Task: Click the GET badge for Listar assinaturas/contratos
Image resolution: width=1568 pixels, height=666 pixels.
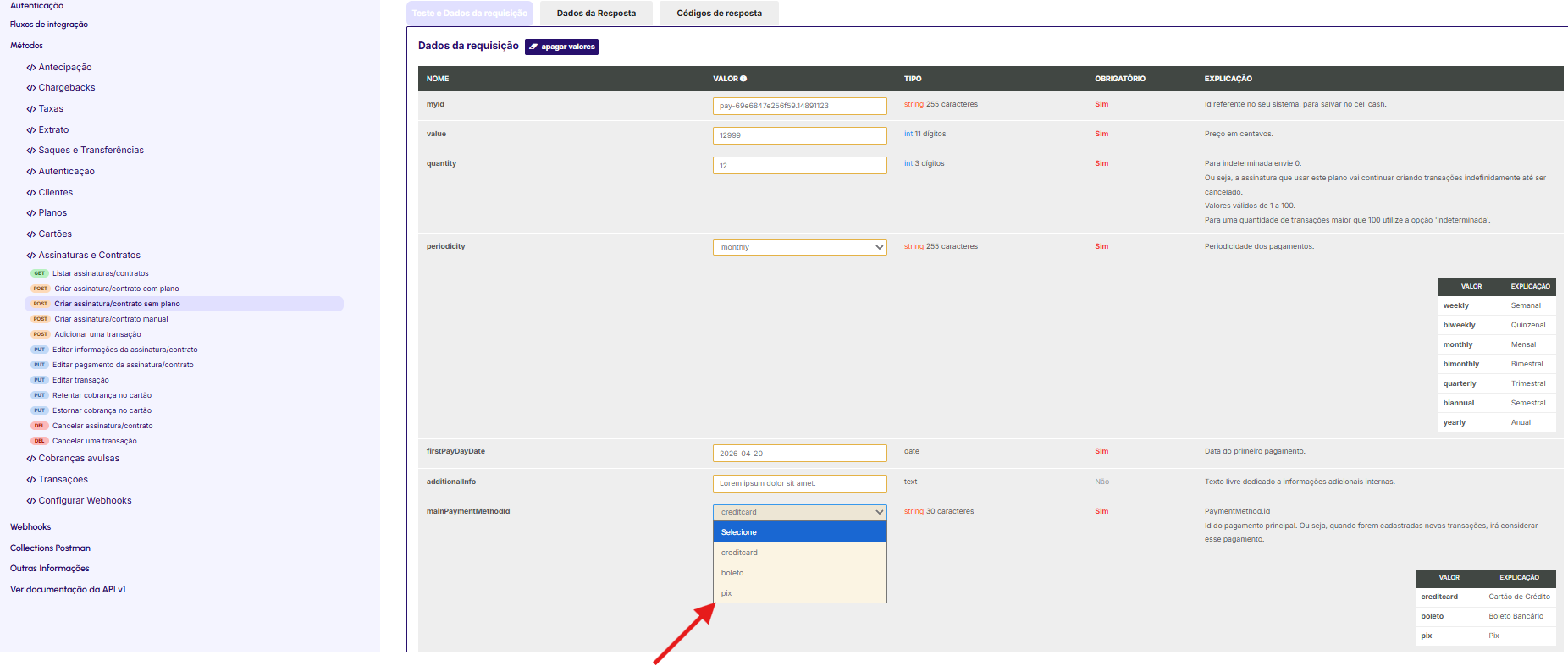Action: [40, 273]
